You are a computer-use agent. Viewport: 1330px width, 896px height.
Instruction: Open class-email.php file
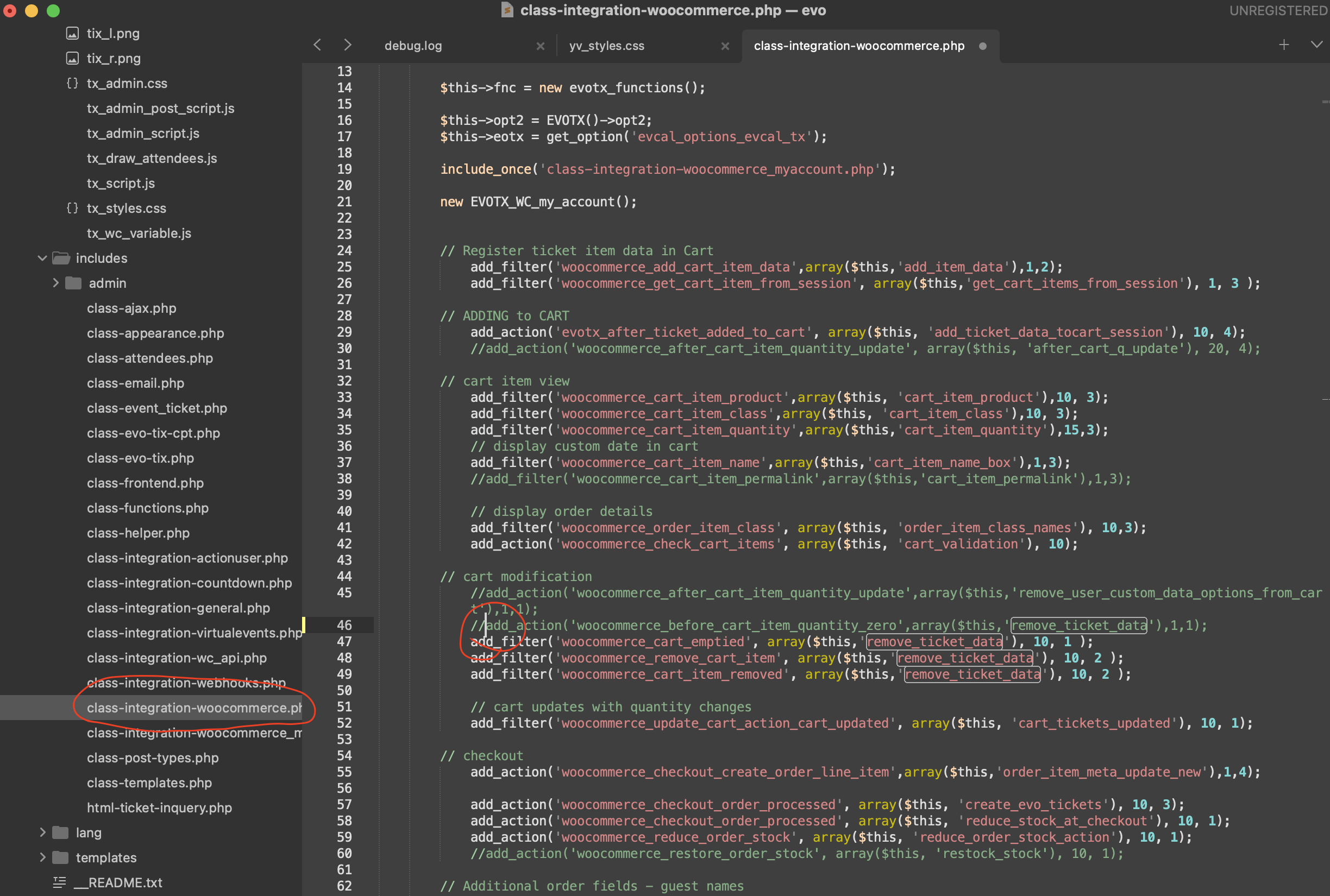pos(135,383)
